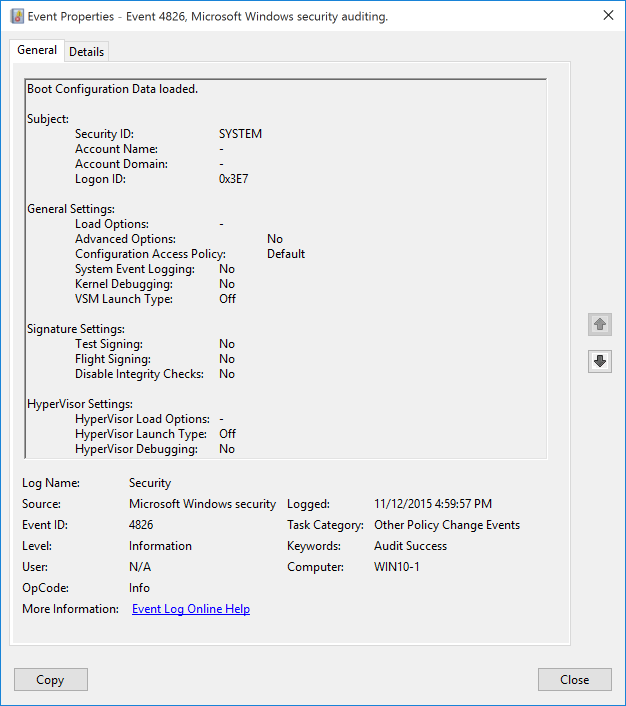This screenshot has height=706, width=626.
Task: Click the next event down arrow button
Action: (x=599, y=361)
